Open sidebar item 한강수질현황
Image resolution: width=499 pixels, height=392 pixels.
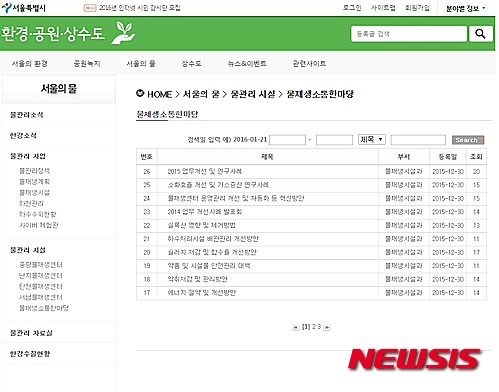[30, 354]
